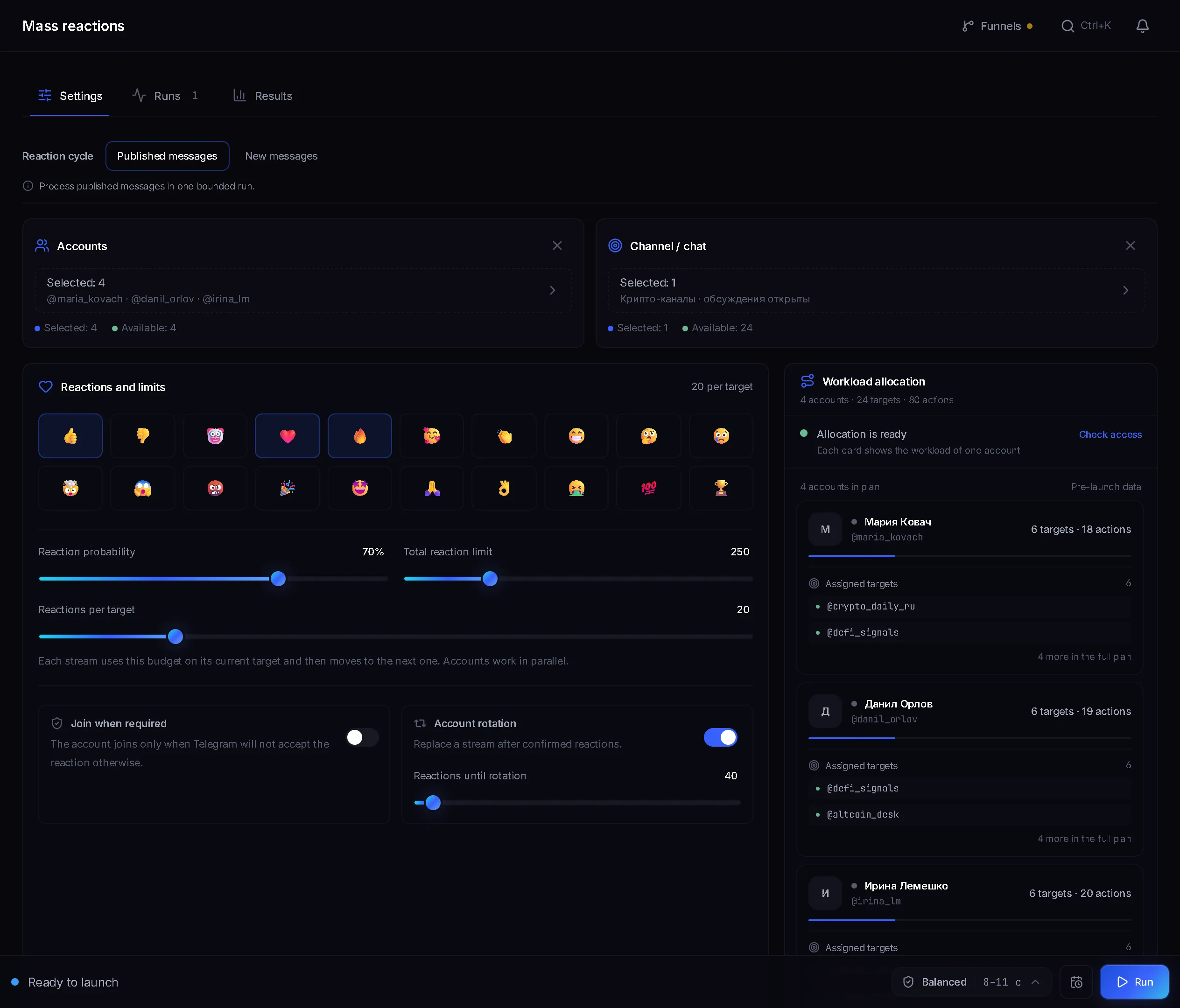Click the Reactions per target slider handle
Image resolution: width=1180 pixels, height=1008 pixels.
[x=176, y=636]
